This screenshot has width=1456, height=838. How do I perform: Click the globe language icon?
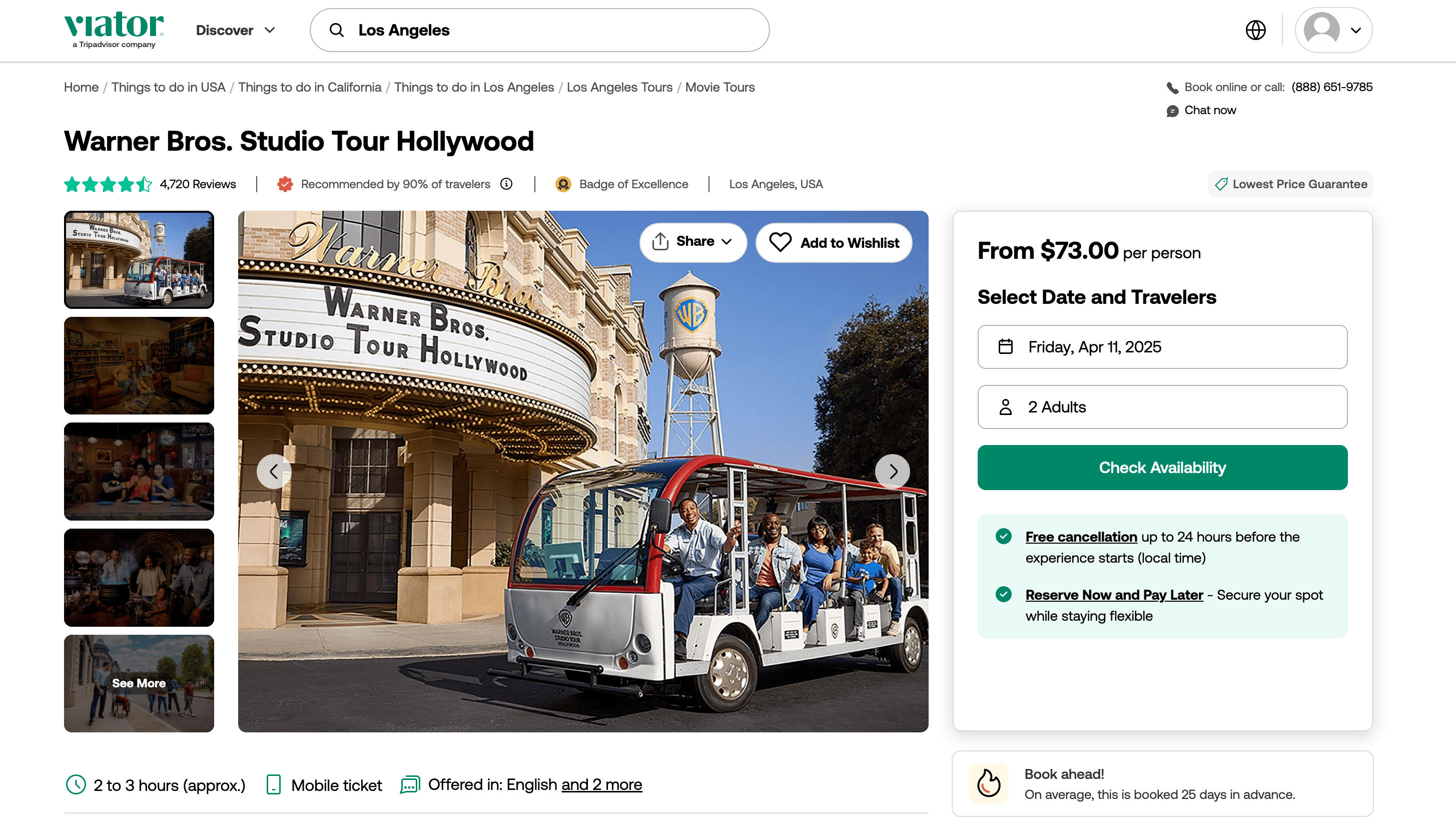1255,30
